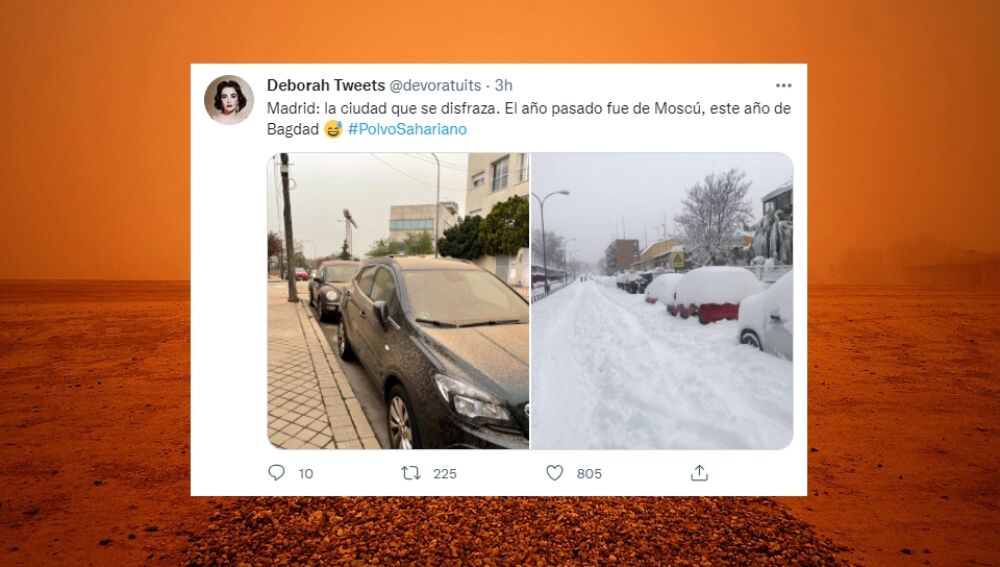Open the Deborah Tweets display name
This screenshot has height=567, width=1000.
click(x=326, y=85)
